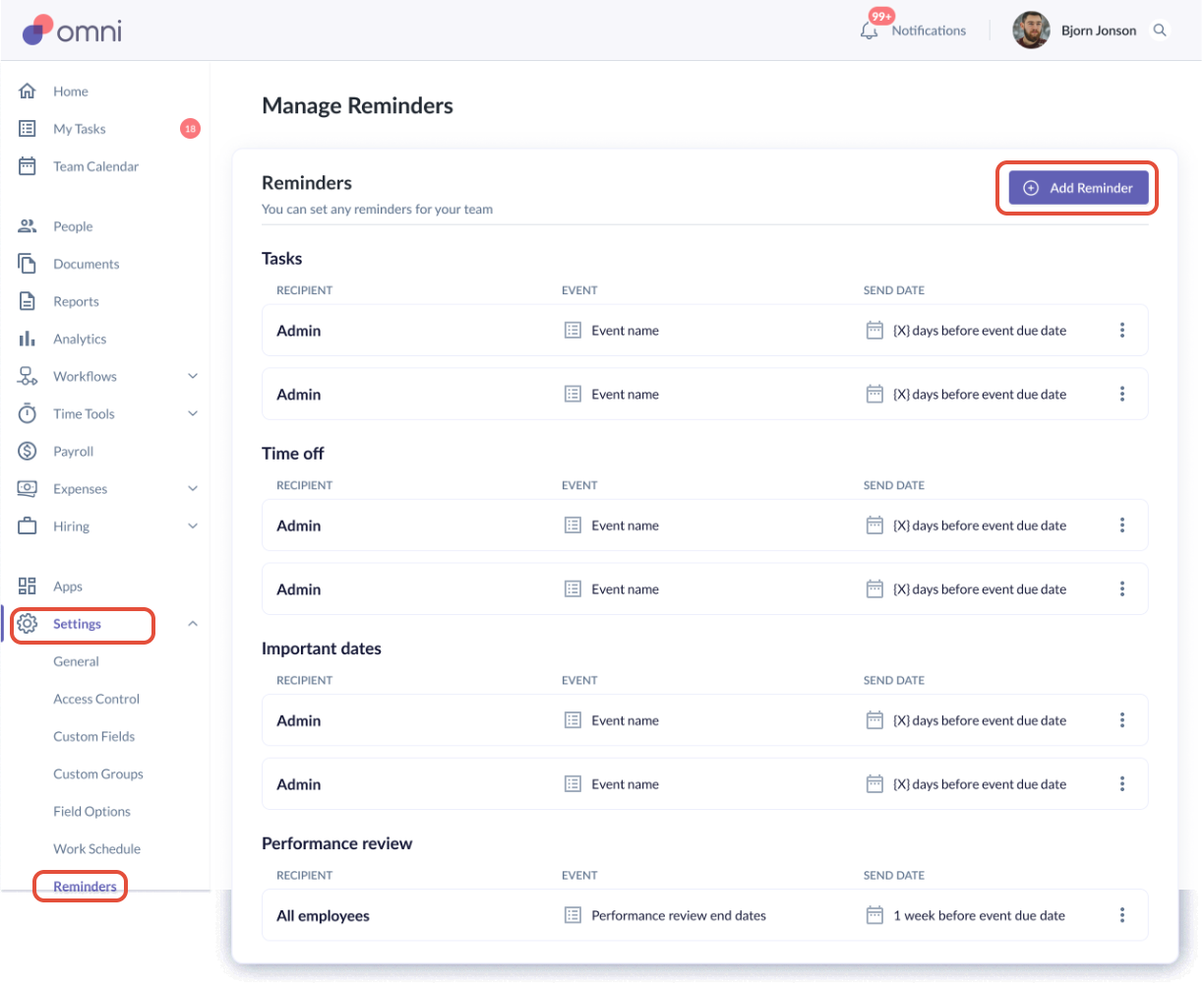Collapse the Settings submenu chevron
This screenshot has width=1204, height=989.
[x=193, y=624]
